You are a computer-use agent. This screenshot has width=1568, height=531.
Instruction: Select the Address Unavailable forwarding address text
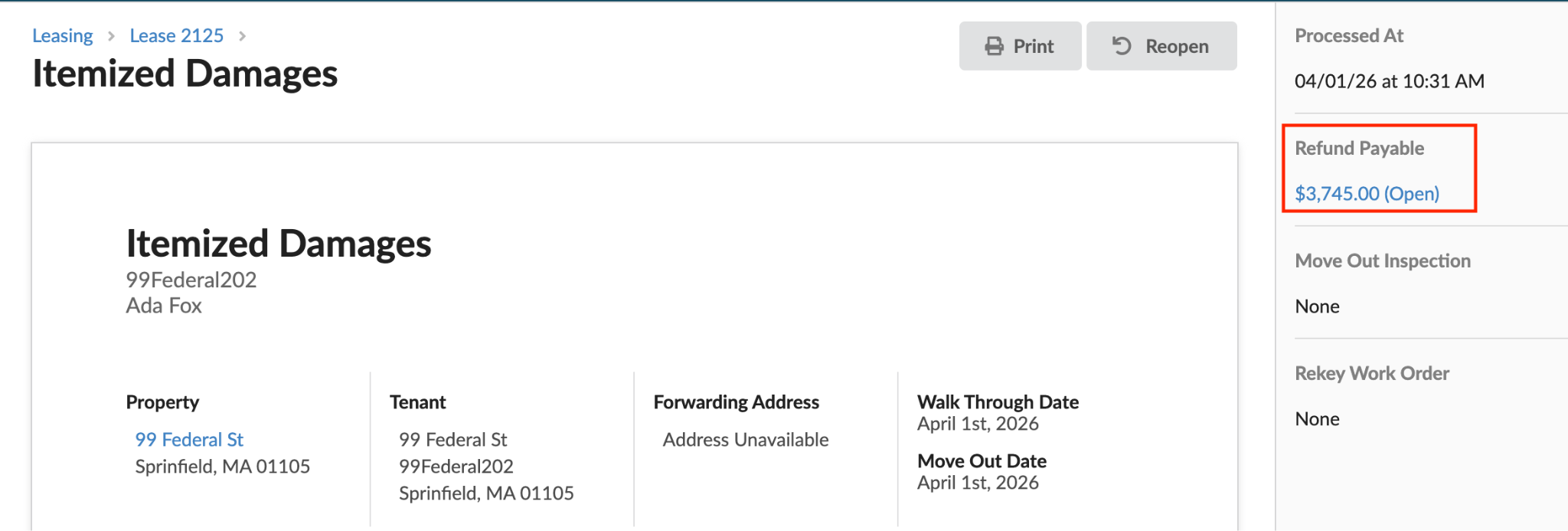tap(746, 440)
